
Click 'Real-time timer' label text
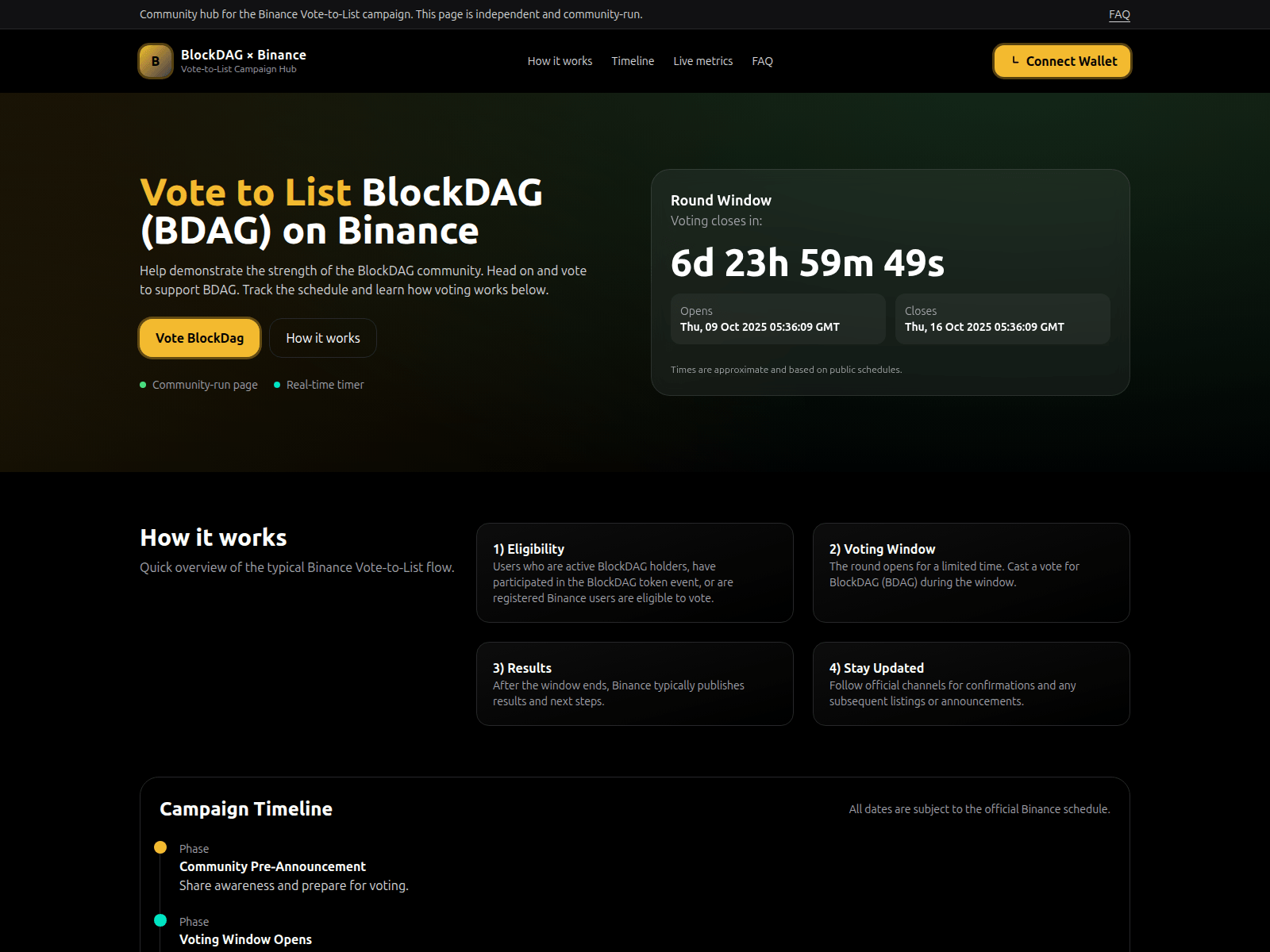tap(325, 385)
